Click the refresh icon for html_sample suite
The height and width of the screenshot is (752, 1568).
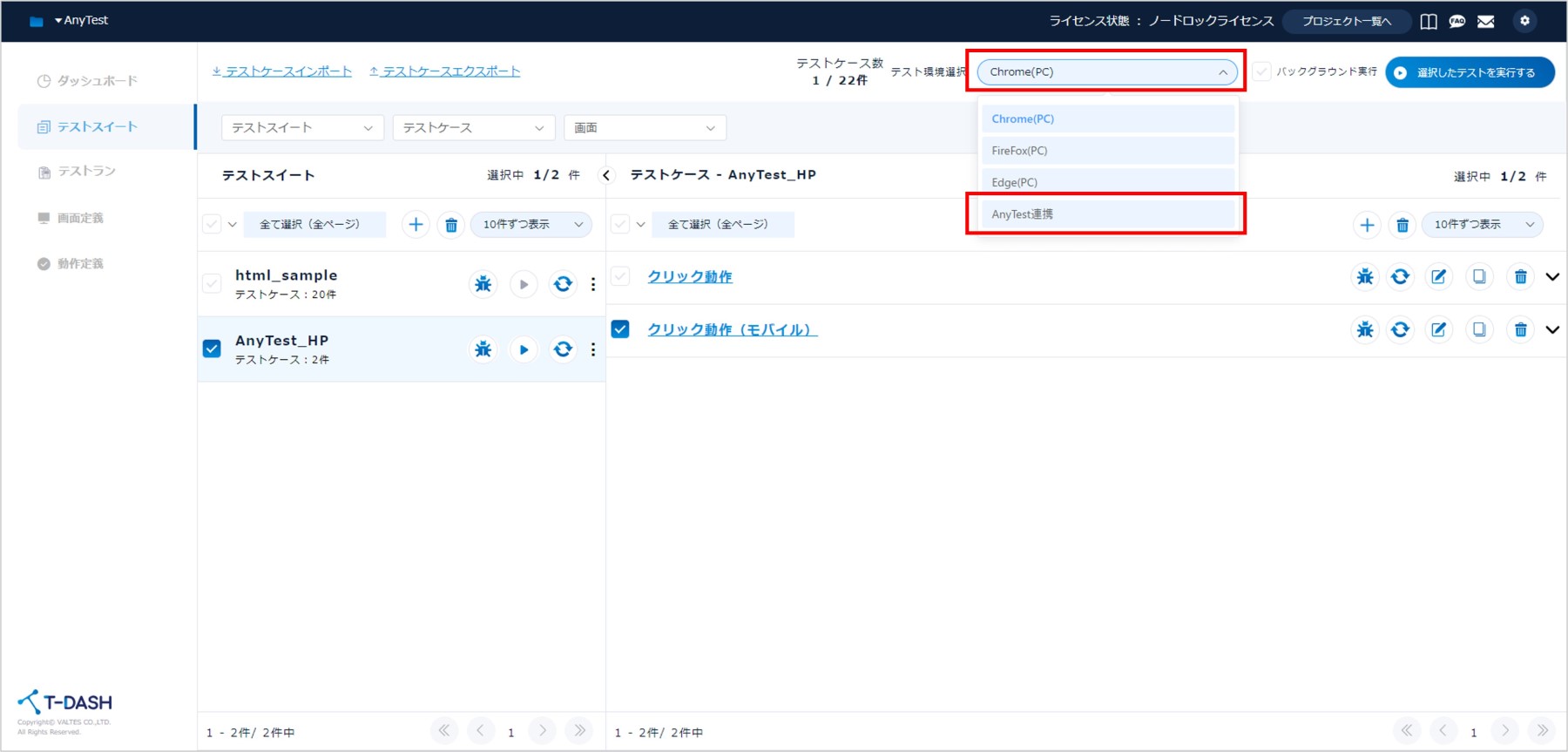point(564,284)
